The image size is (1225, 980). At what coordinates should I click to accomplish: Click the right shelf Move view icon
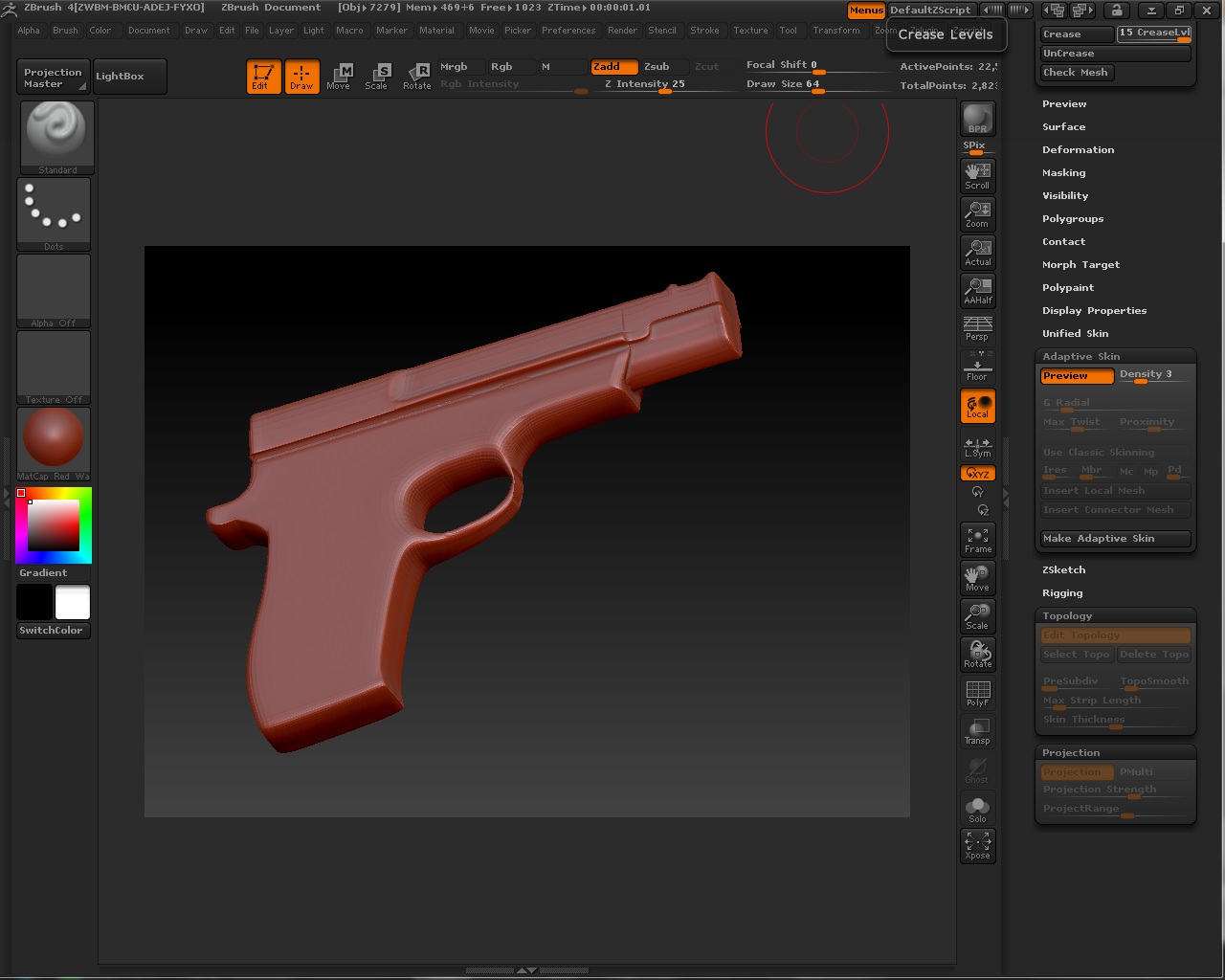pos(977,578)
